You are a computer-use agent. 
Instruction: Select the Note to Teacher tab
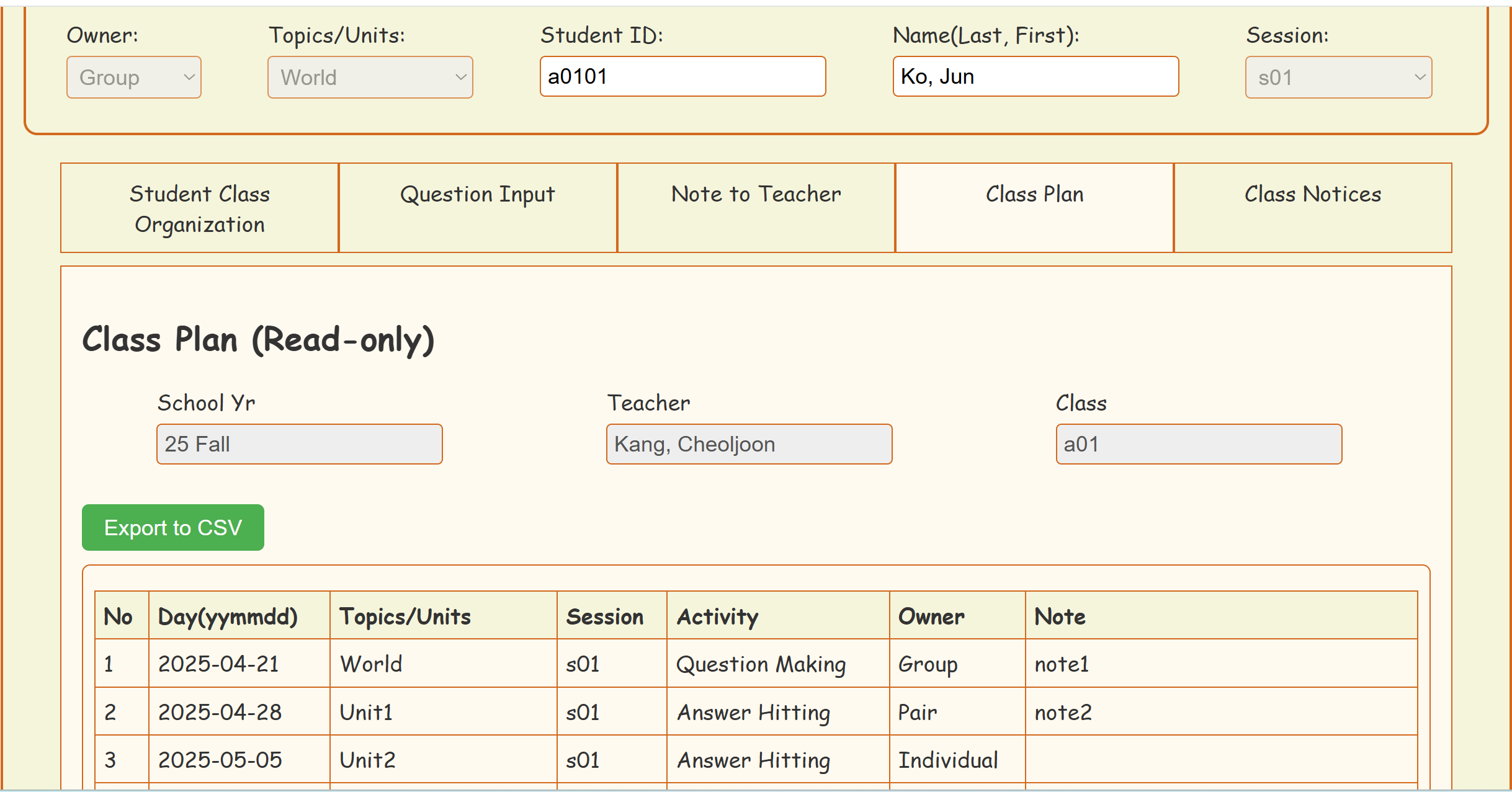pos(756,208)
